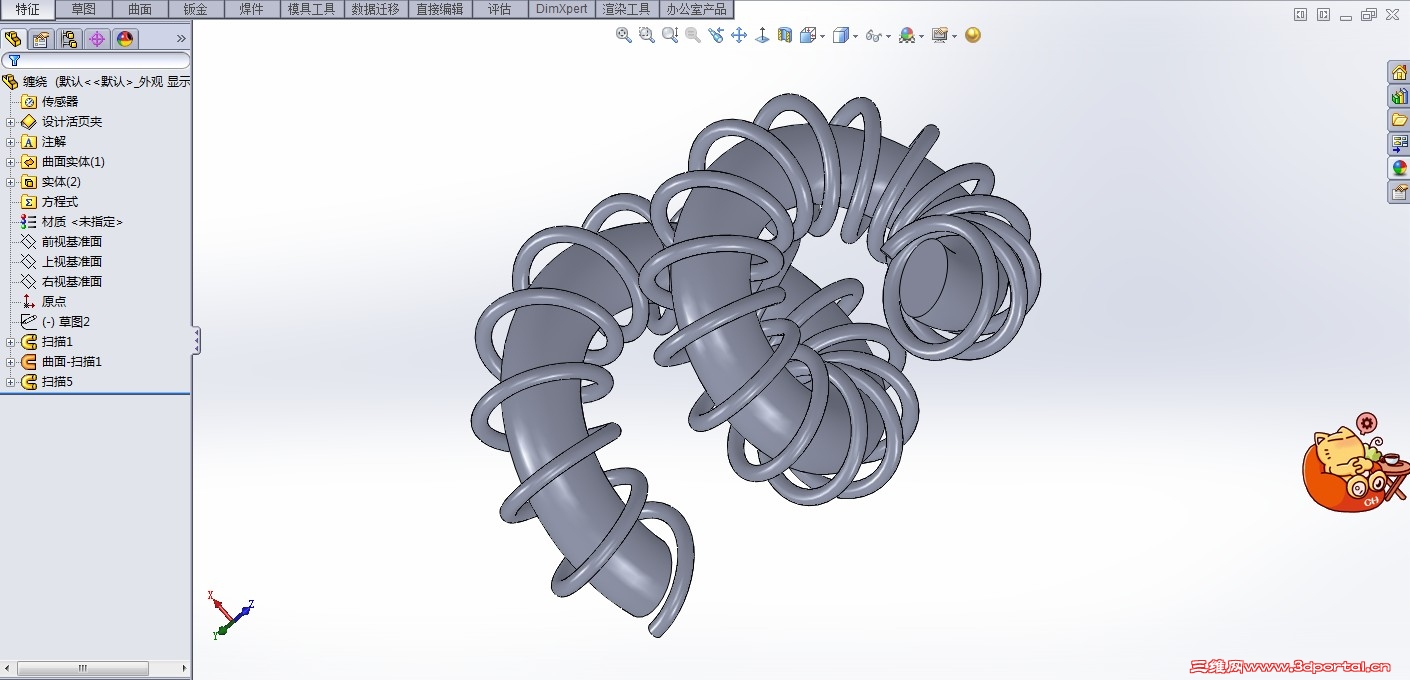Switch to the 直接编辑 tab
Screen dimensions: 1410x680
(440, 9)
